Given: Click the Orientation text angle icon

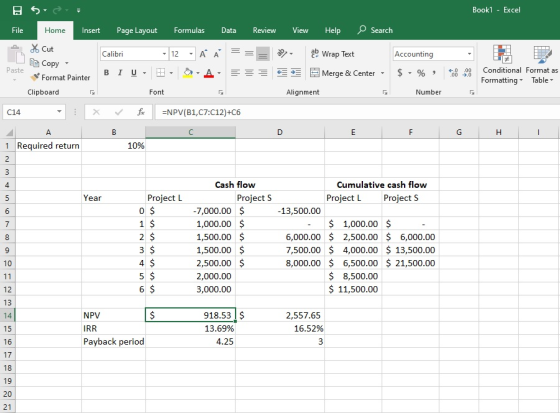Looking at the screenshot, I should 282,54.
